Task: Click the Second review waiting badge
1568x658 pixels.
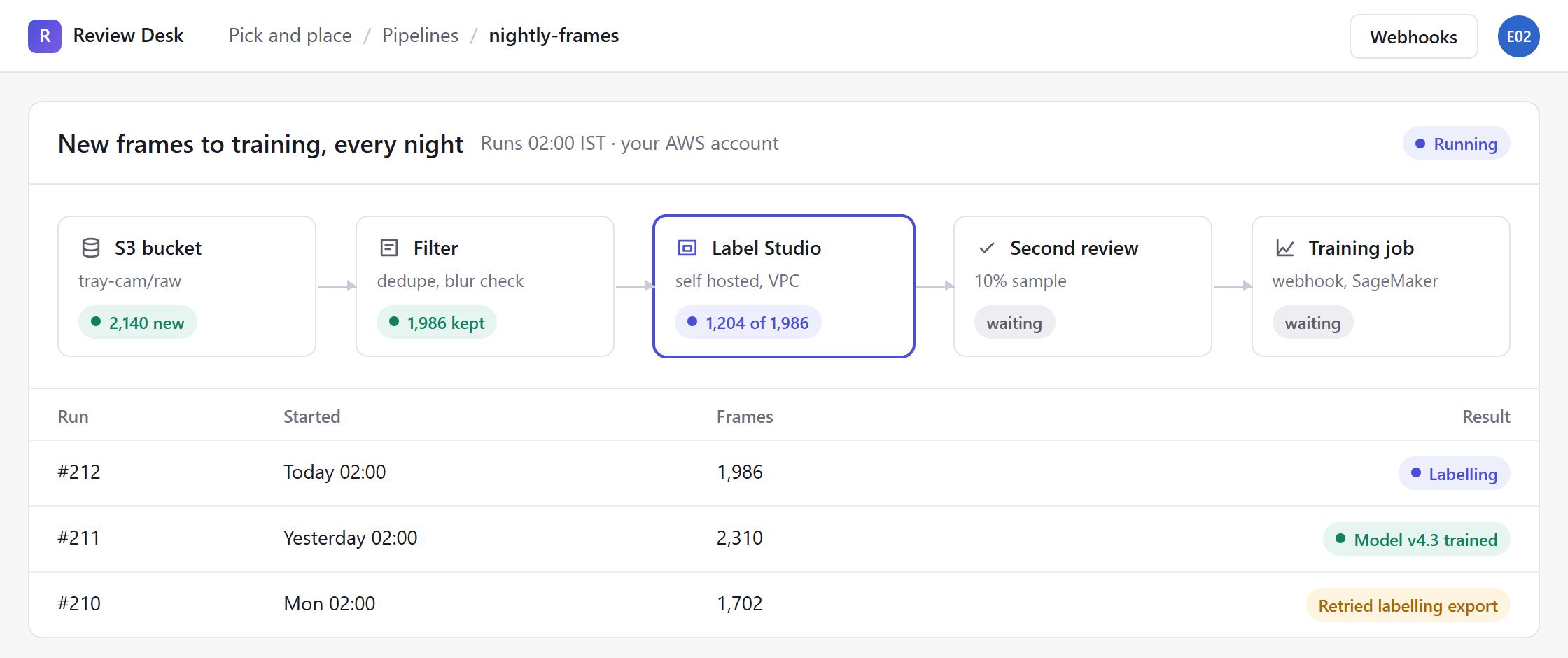Action: [x=1014, y=323]
